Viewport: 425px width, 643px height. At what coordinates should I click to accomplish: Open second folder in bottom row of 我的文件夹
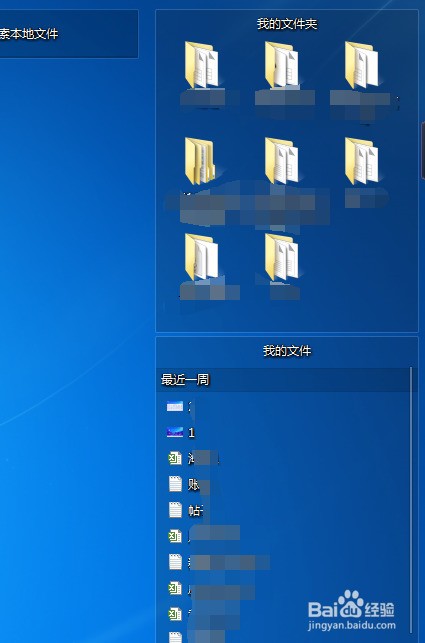point(281,257)
